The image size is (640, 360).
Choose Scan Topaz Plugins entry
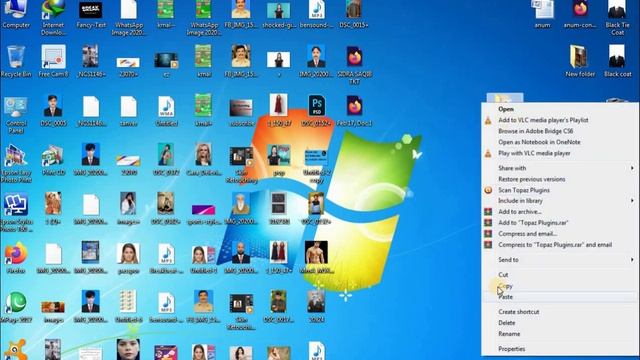tap(524, 190)
